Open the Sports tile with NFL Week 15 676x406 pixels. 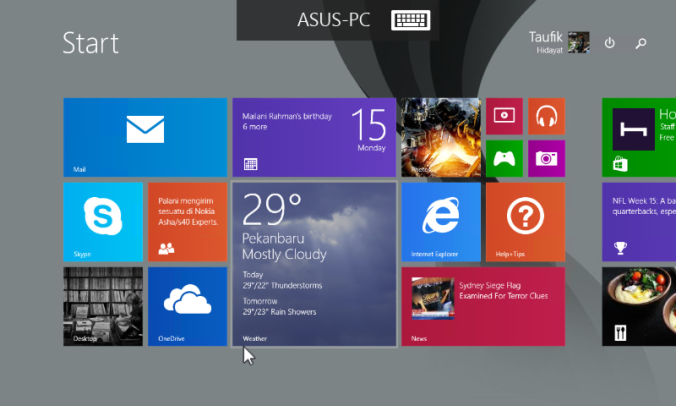[x=639, y=222]
